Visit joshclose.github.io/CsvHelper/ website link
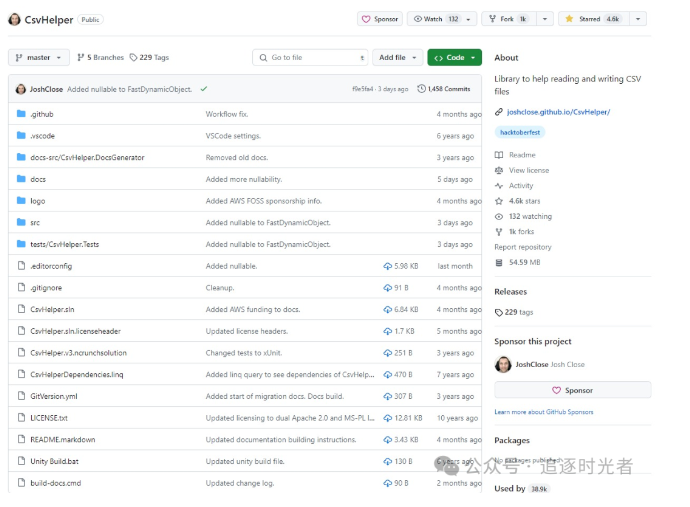Viewport: 690px width, 507px height. [558, 112]
